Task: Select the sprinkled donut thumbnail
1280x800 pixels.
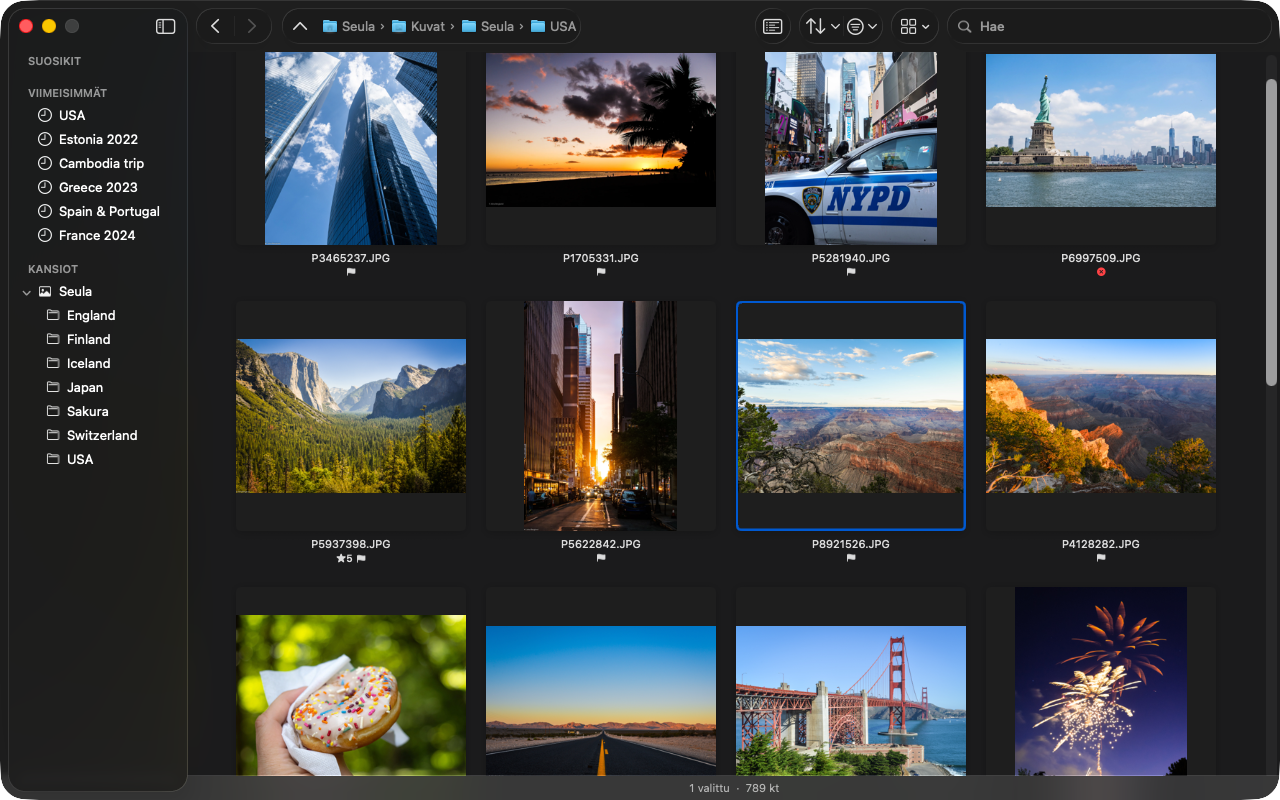Action: pos(351,695)
